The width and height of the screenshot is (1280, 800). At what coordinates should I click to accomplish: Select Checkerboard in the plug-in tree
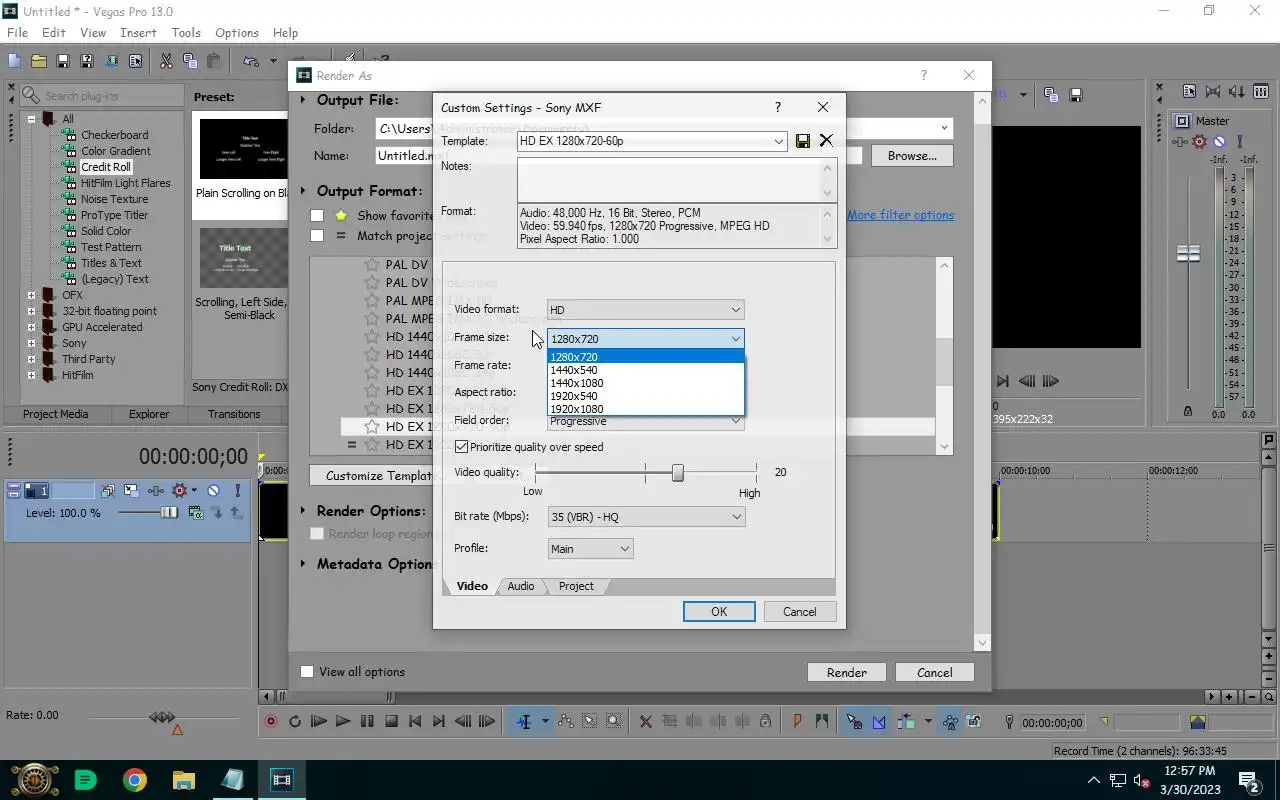click(114, 135)
